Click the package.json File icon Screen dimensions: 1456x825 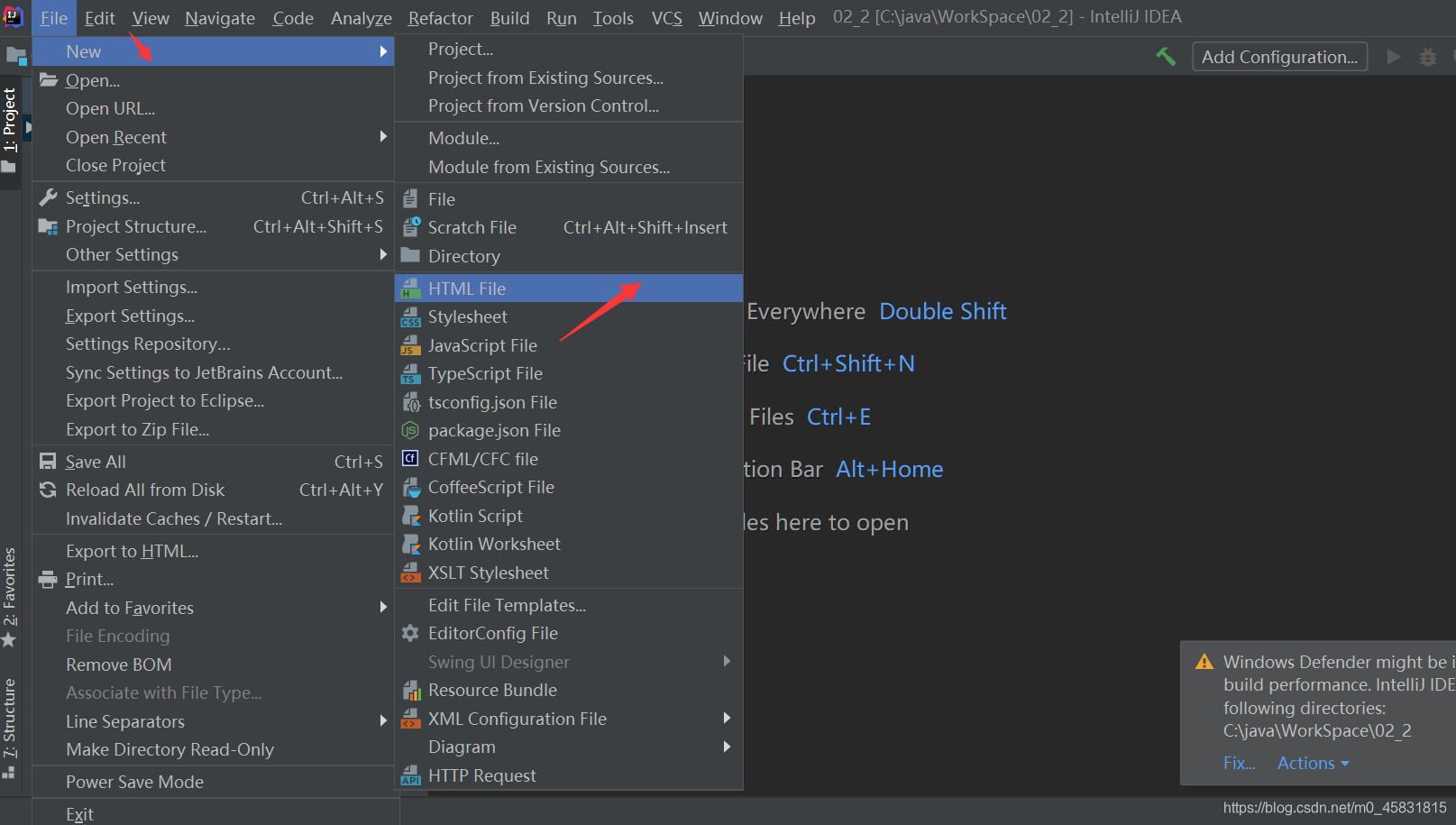[411, 430]
